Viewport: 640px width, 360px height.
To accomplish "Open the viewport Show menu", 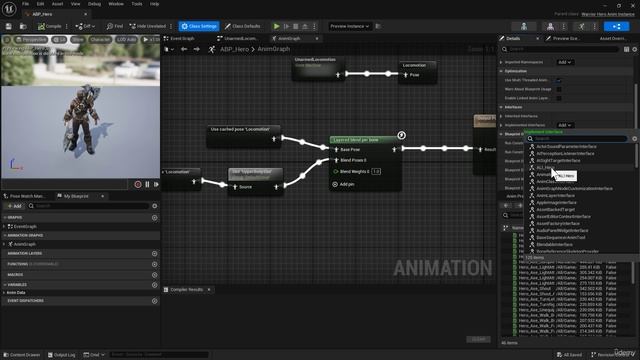I will pos(78,40).
